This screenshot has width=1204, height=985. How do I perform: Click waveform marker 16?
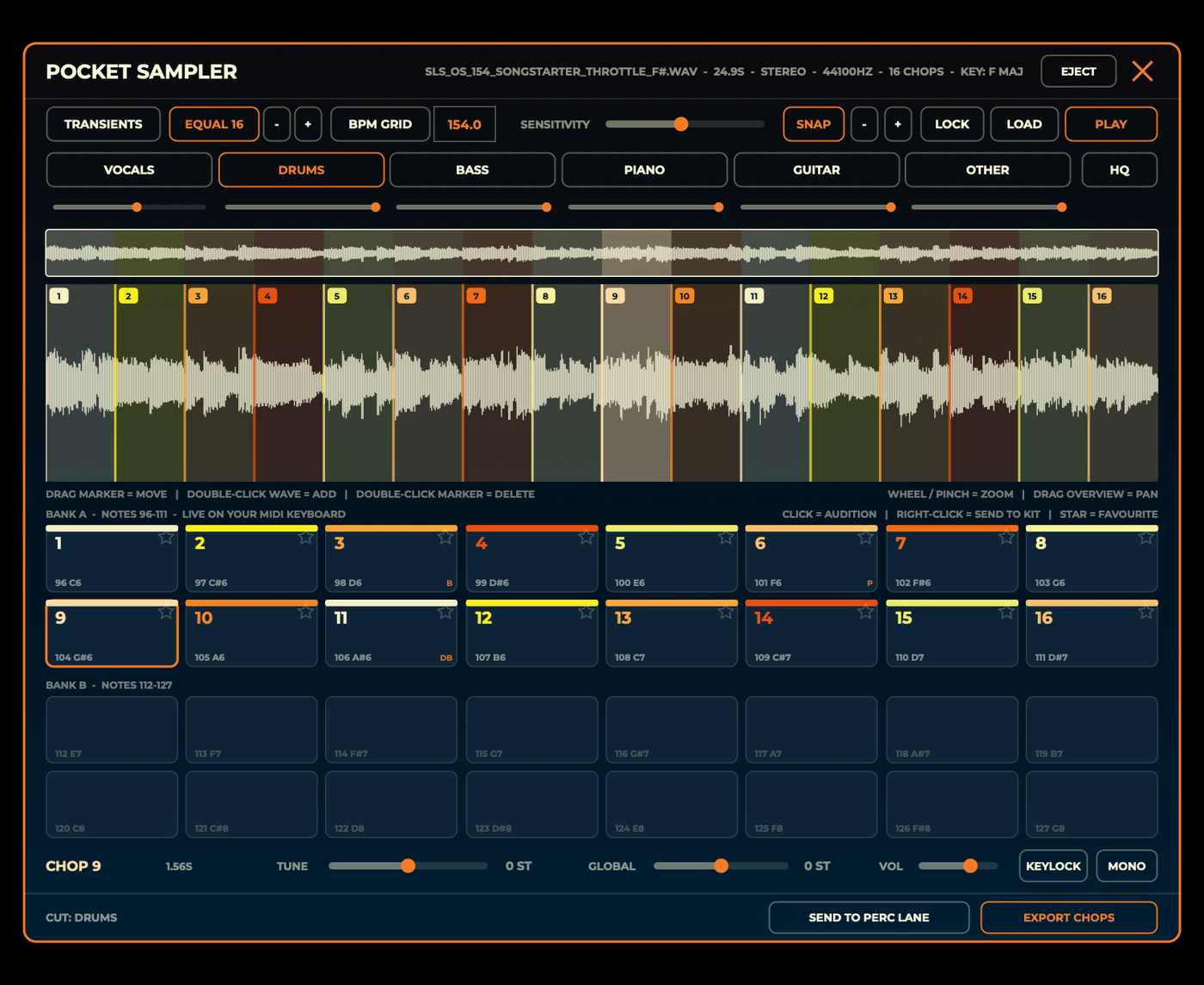tap(1102, 296)
